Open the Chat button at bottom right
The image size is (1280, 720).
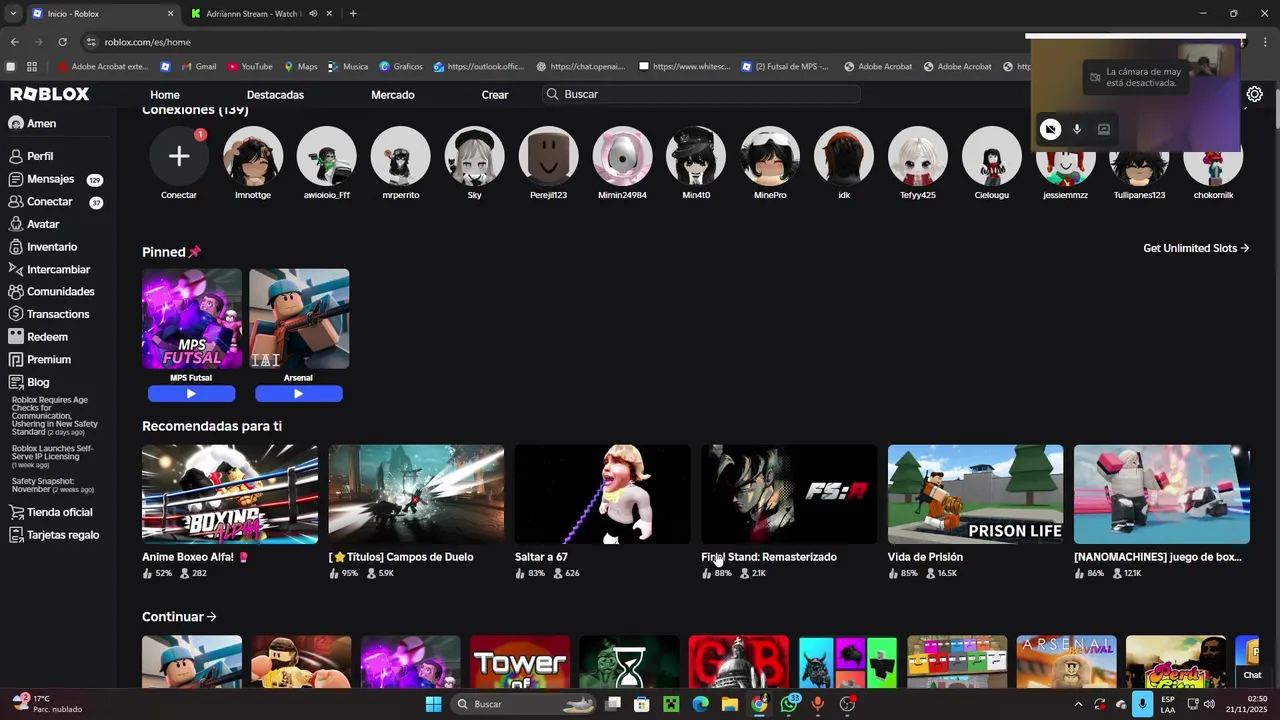[x=1252, y=675]
